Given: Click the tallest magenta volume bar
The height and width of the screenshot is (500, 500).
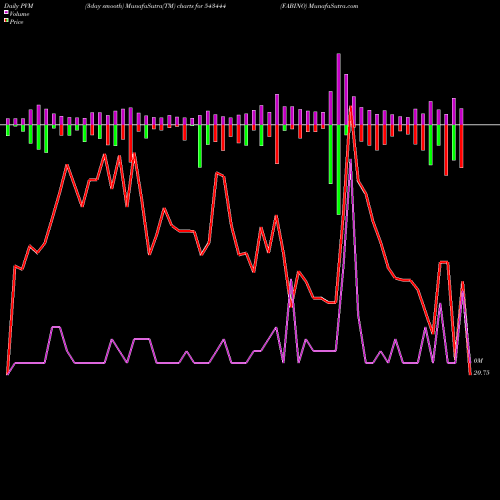Looking at the screenshot, I should (339, 89).
